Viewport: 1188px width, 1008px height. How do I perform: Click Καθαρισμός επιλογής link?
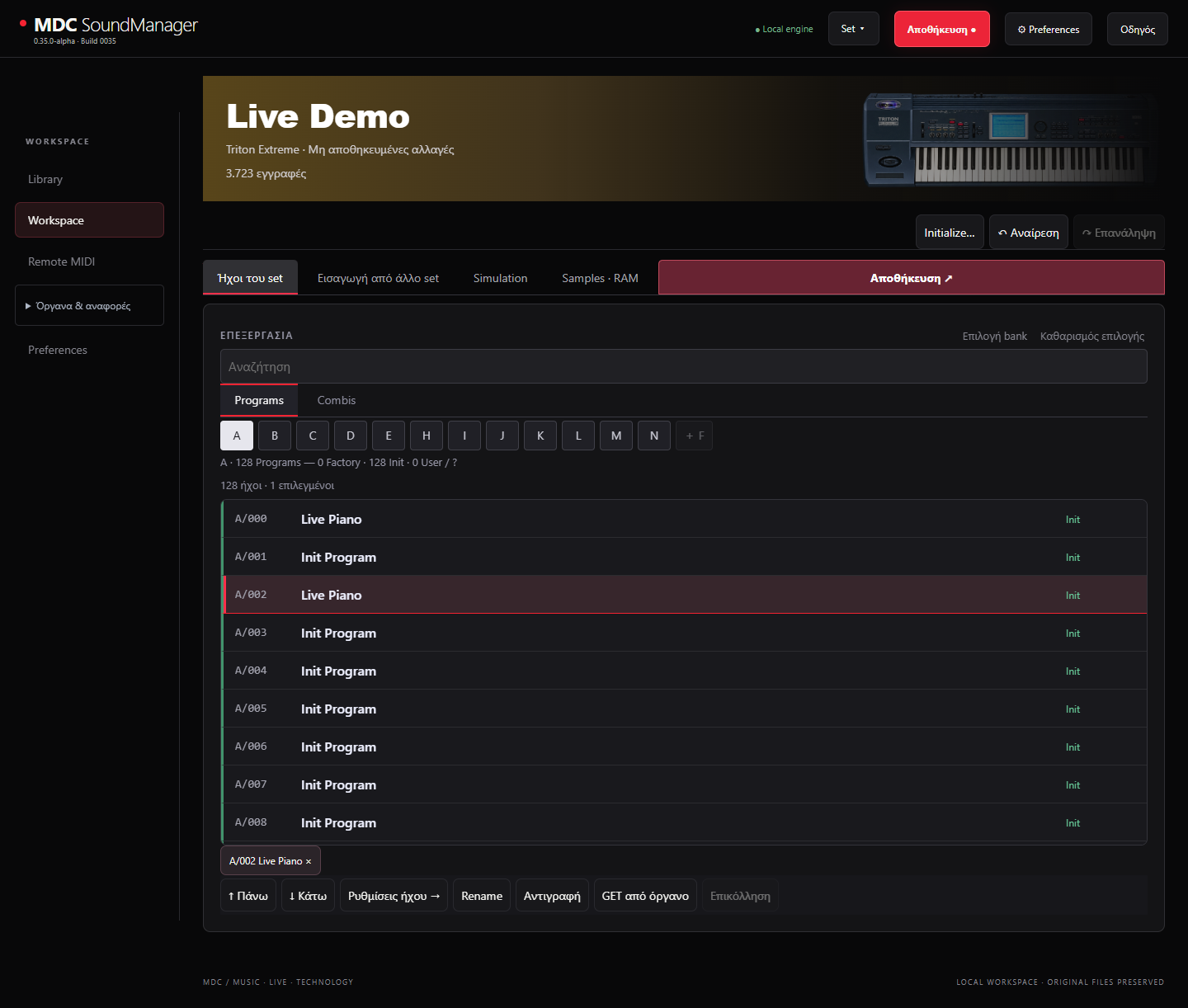[x=1092, y=336]
